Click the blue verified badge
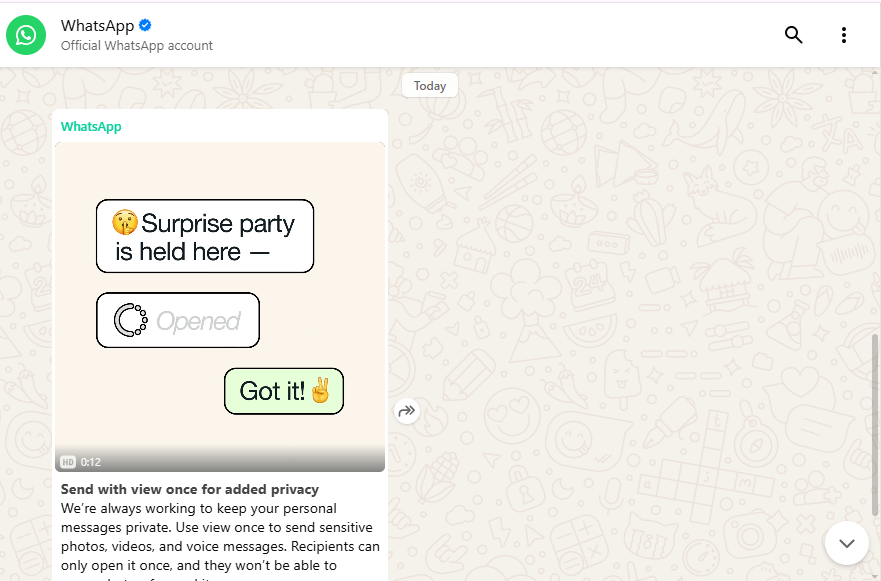Screen dimensions: 881x581 point(145,25)
